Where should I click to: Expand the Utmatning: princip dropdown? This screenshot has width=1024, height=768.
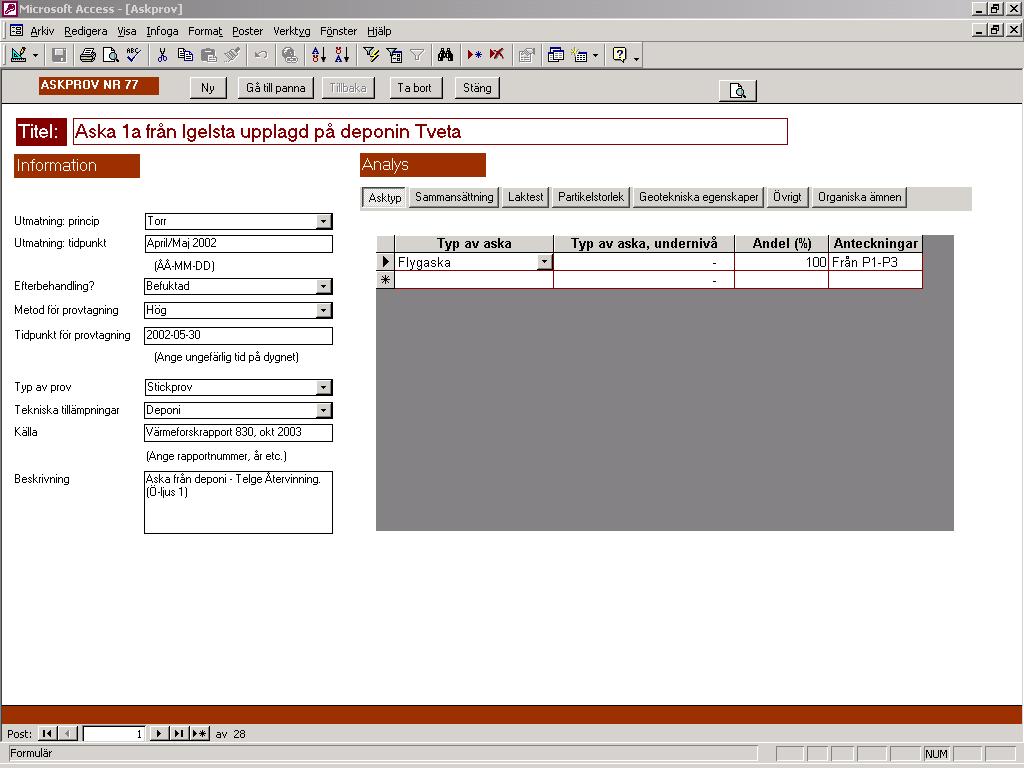323,221
